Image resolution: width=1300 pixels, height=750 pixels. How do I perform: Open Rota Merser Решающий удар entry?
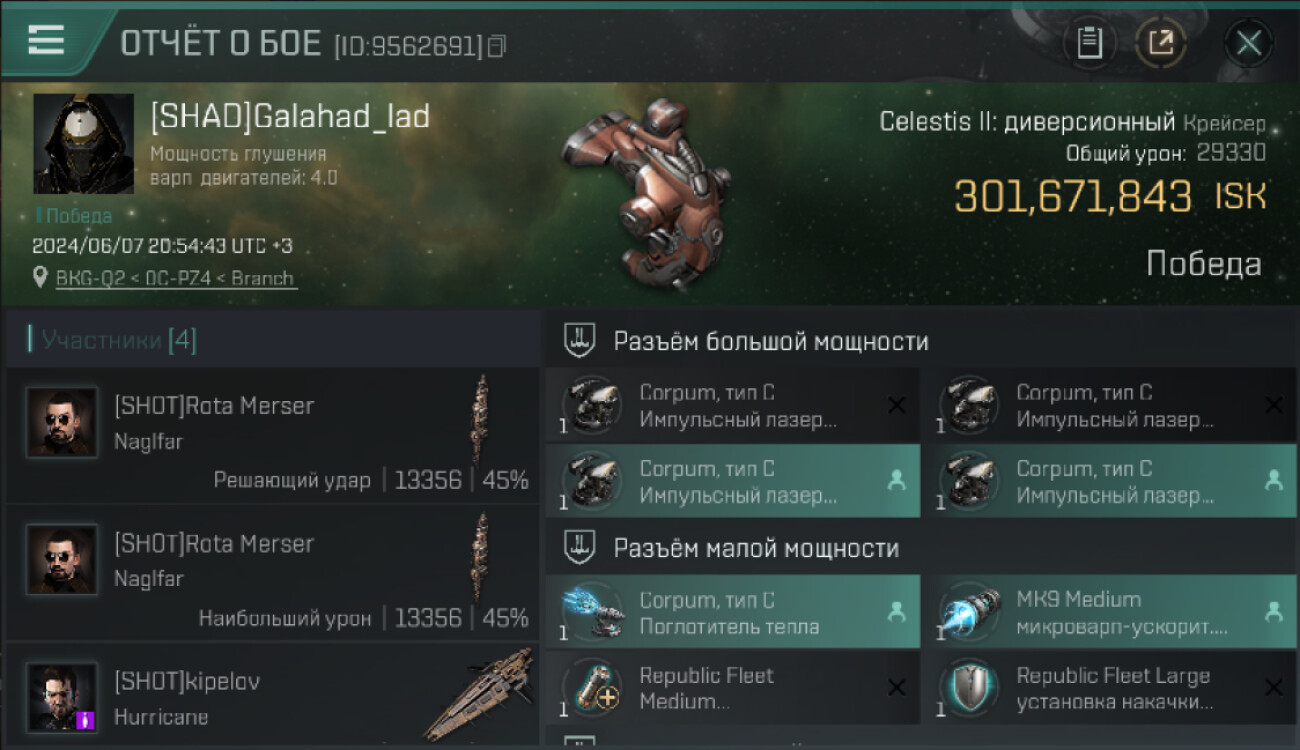(x=272, y=437)
